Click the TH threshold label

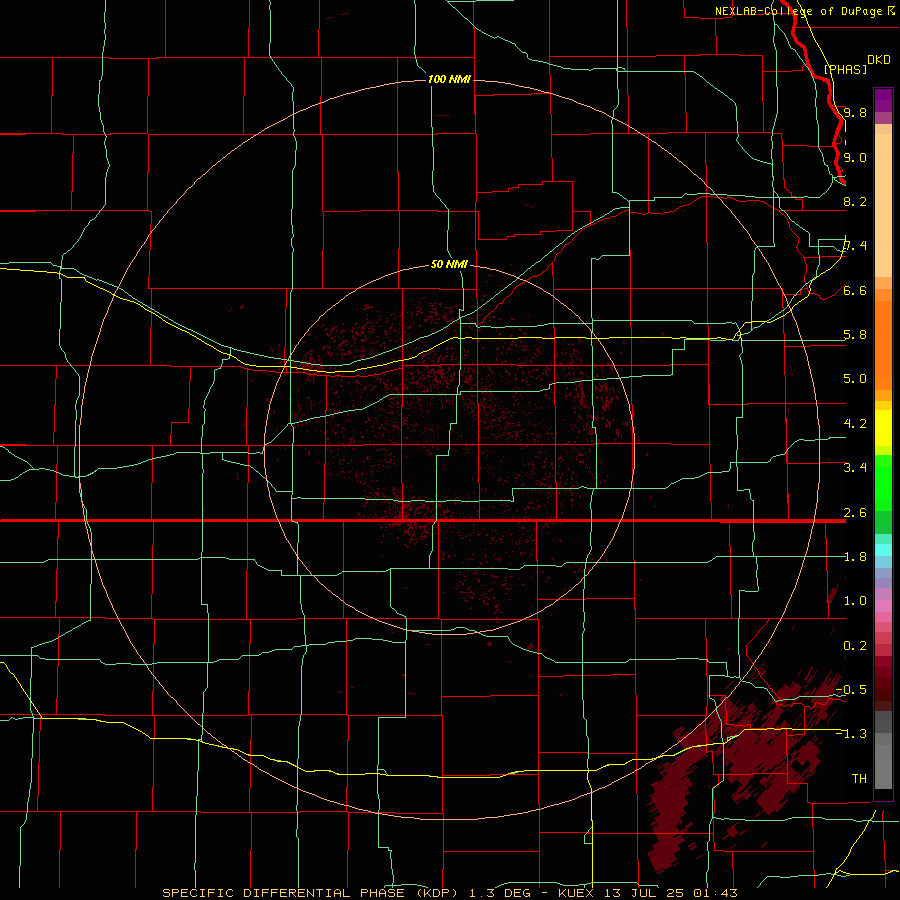click(859, 779)
